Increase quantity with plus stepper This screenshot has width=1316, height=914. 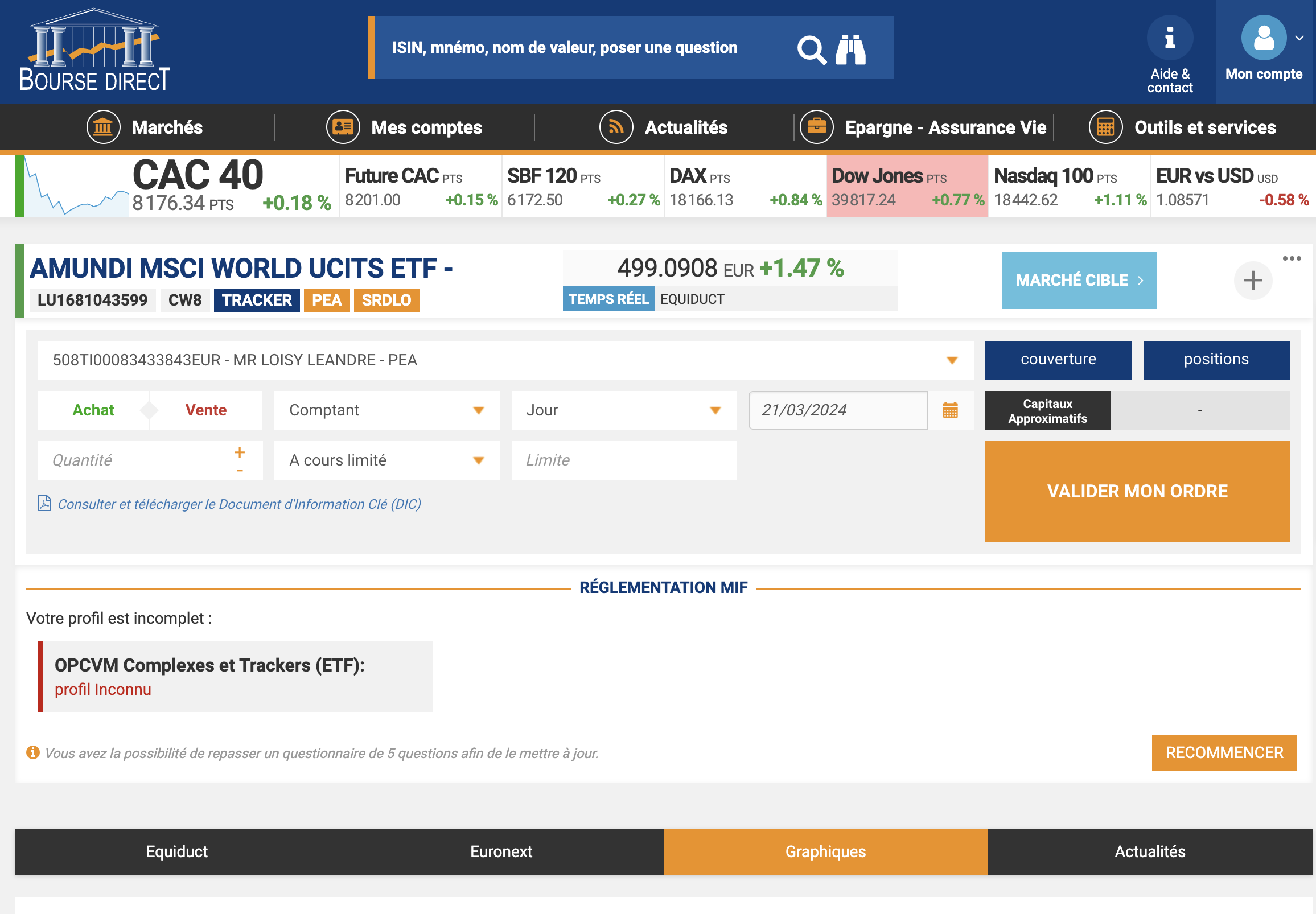tap(240, 452)
